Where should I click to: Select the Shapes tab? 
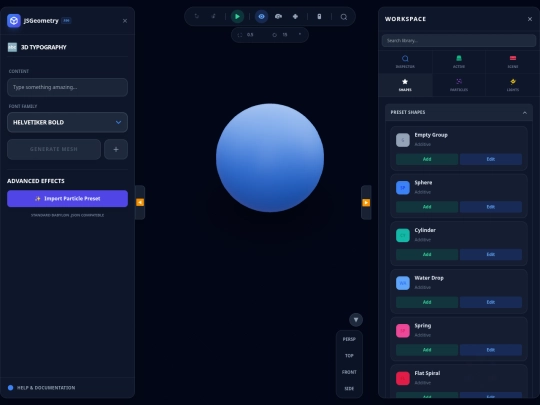[405, 85]
